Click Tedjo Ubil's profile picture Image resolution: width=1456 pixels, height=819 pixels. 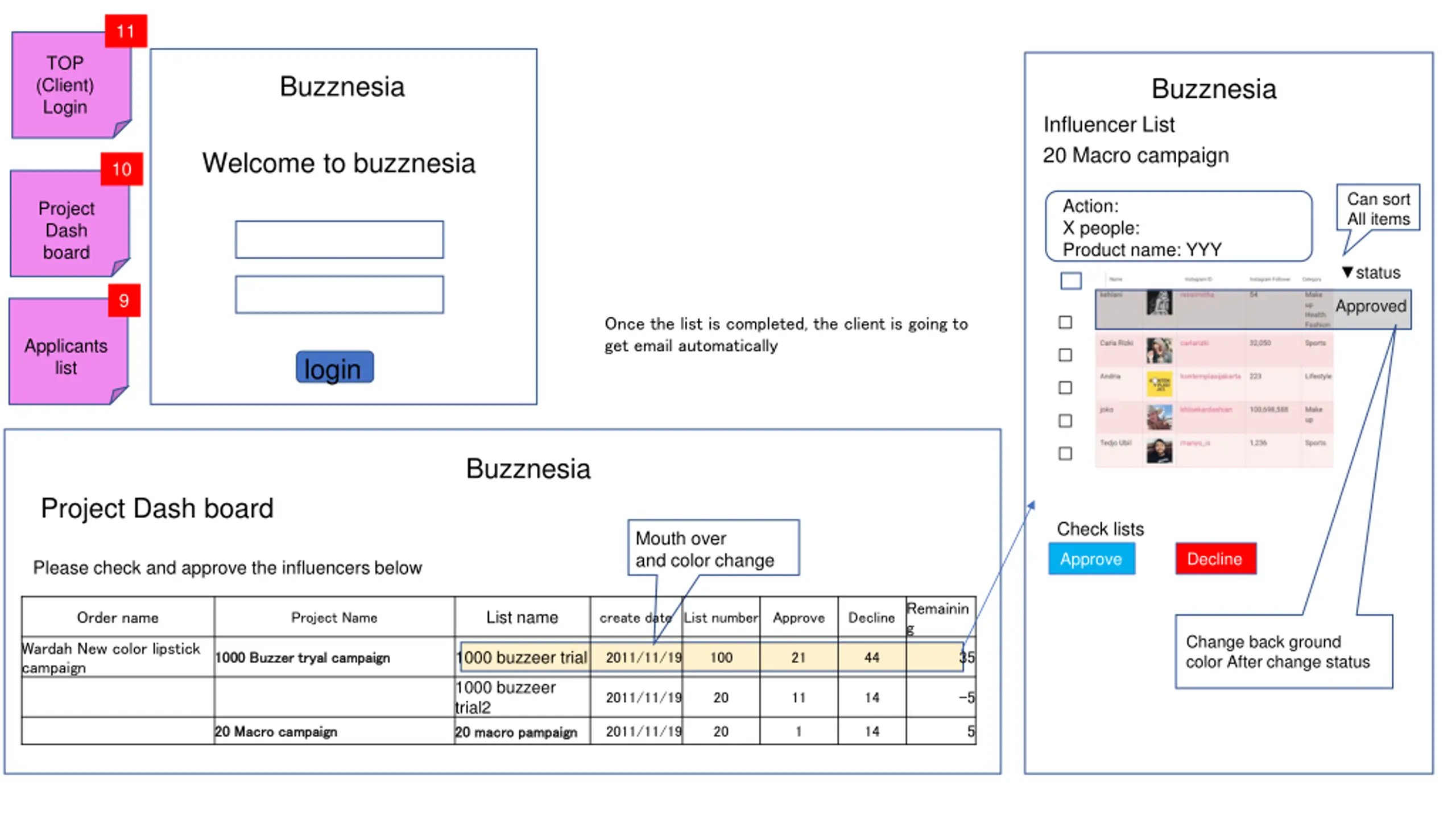click(x=1159, y=450)
